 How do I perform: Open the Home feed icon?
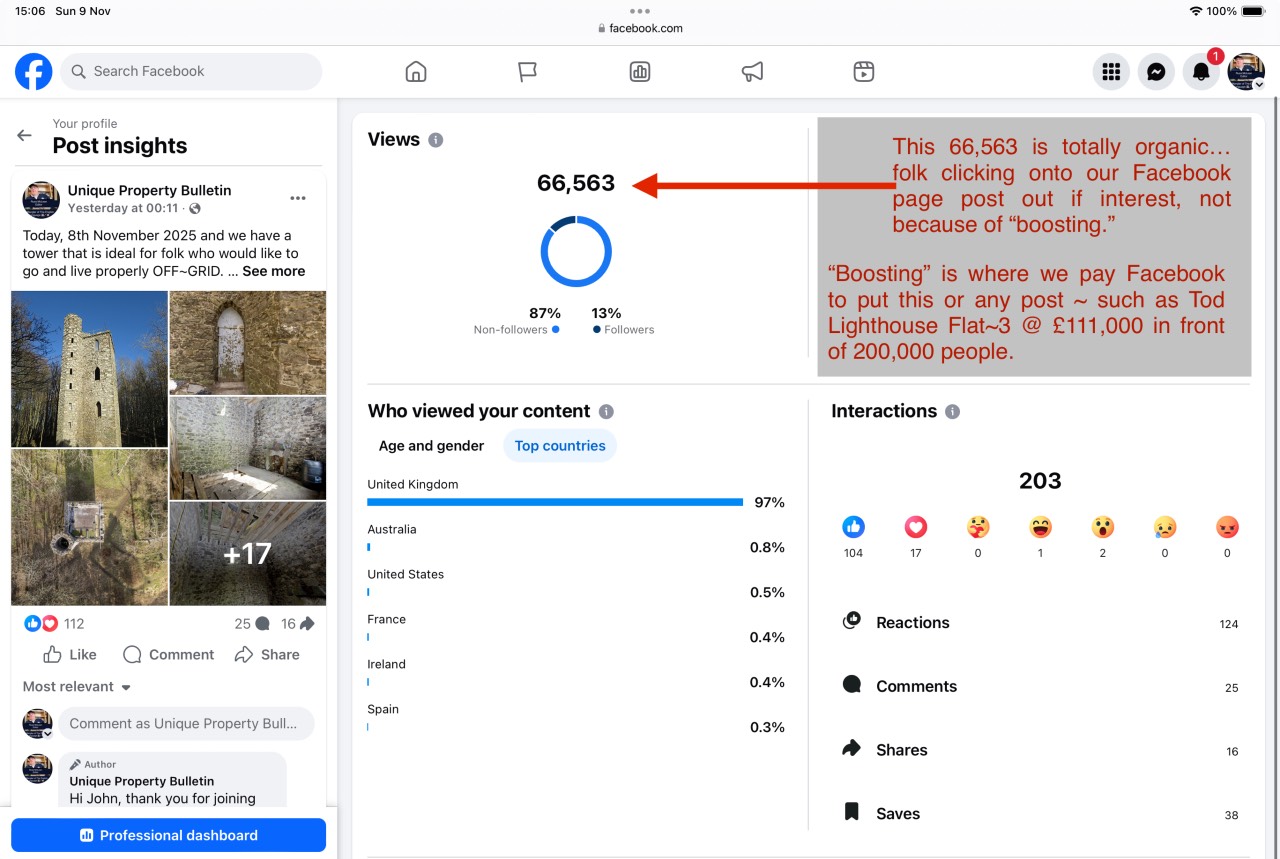(x=416, y=72)
